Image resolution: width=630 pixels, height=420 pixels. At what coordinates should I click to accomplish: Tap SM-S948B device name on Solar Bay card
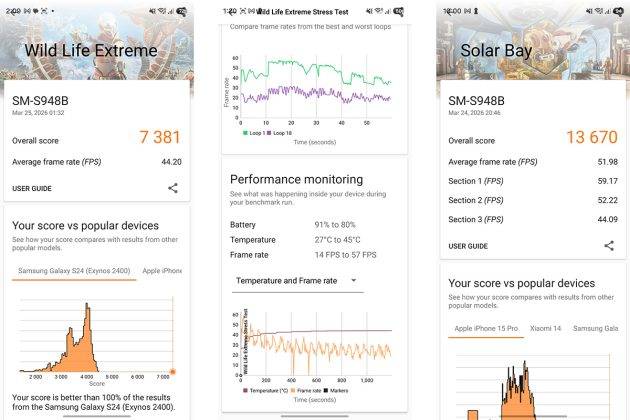(x=477, y=101)
